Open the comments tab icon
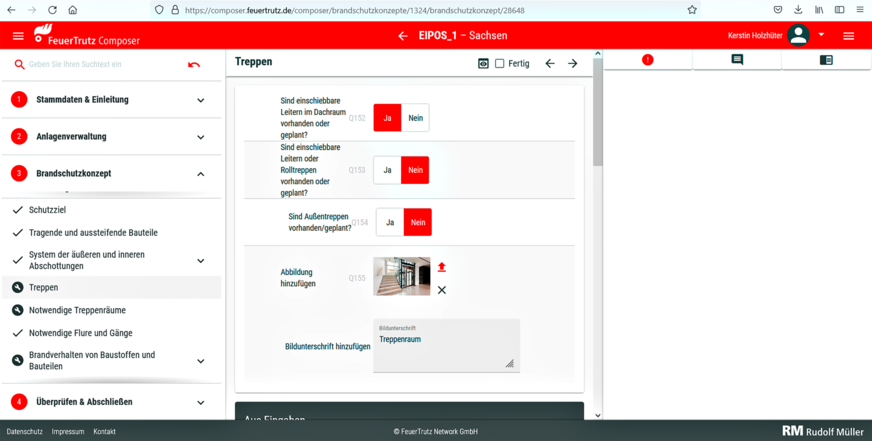Image resolution: width=872 pixels, height=441 pixels. [737, 60]
